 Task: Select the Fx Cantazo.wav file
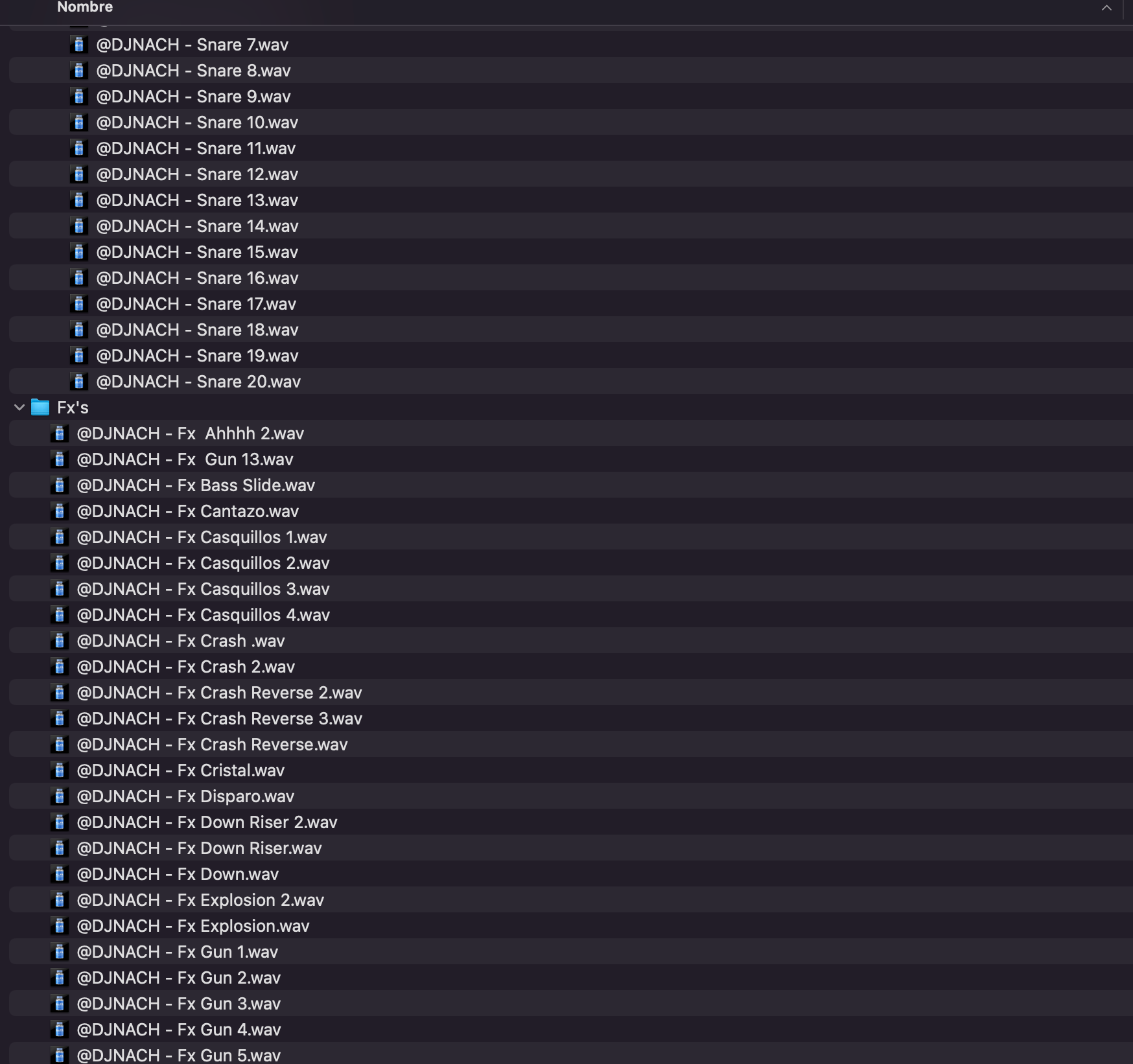[187, 511]
